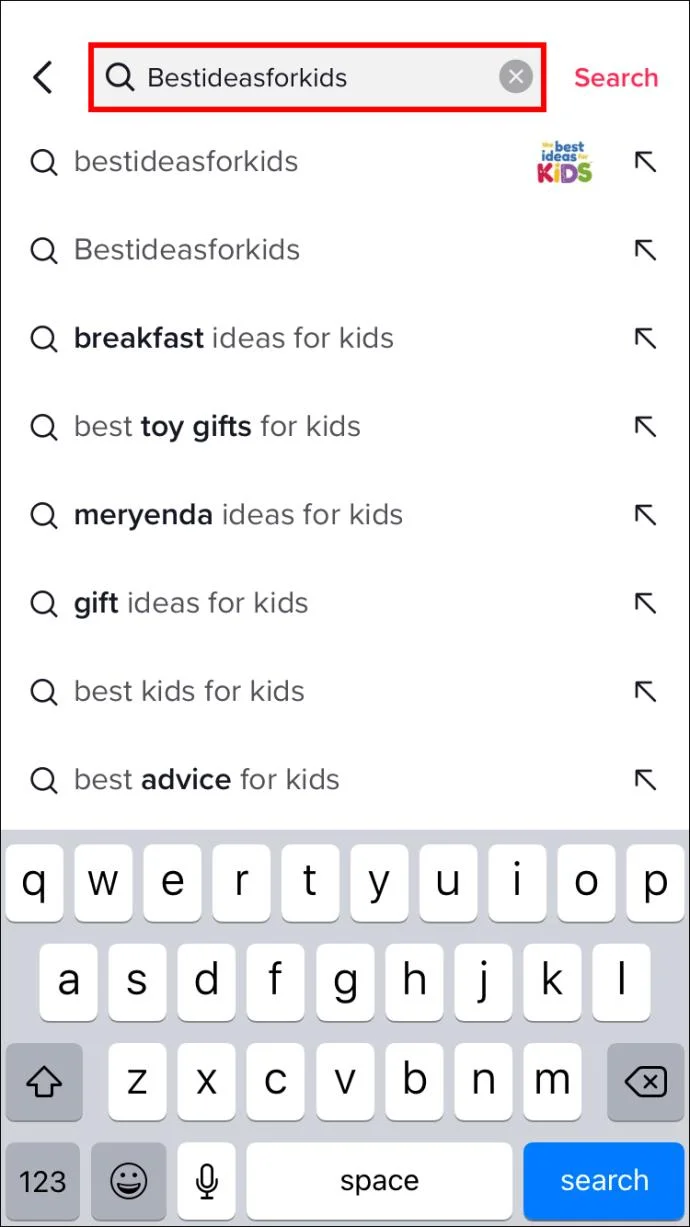This screenshot has width=690, height=1227.
Task: Tap the Best Ideas for Kids profile thumbnail
Action: tap(565, 162)
